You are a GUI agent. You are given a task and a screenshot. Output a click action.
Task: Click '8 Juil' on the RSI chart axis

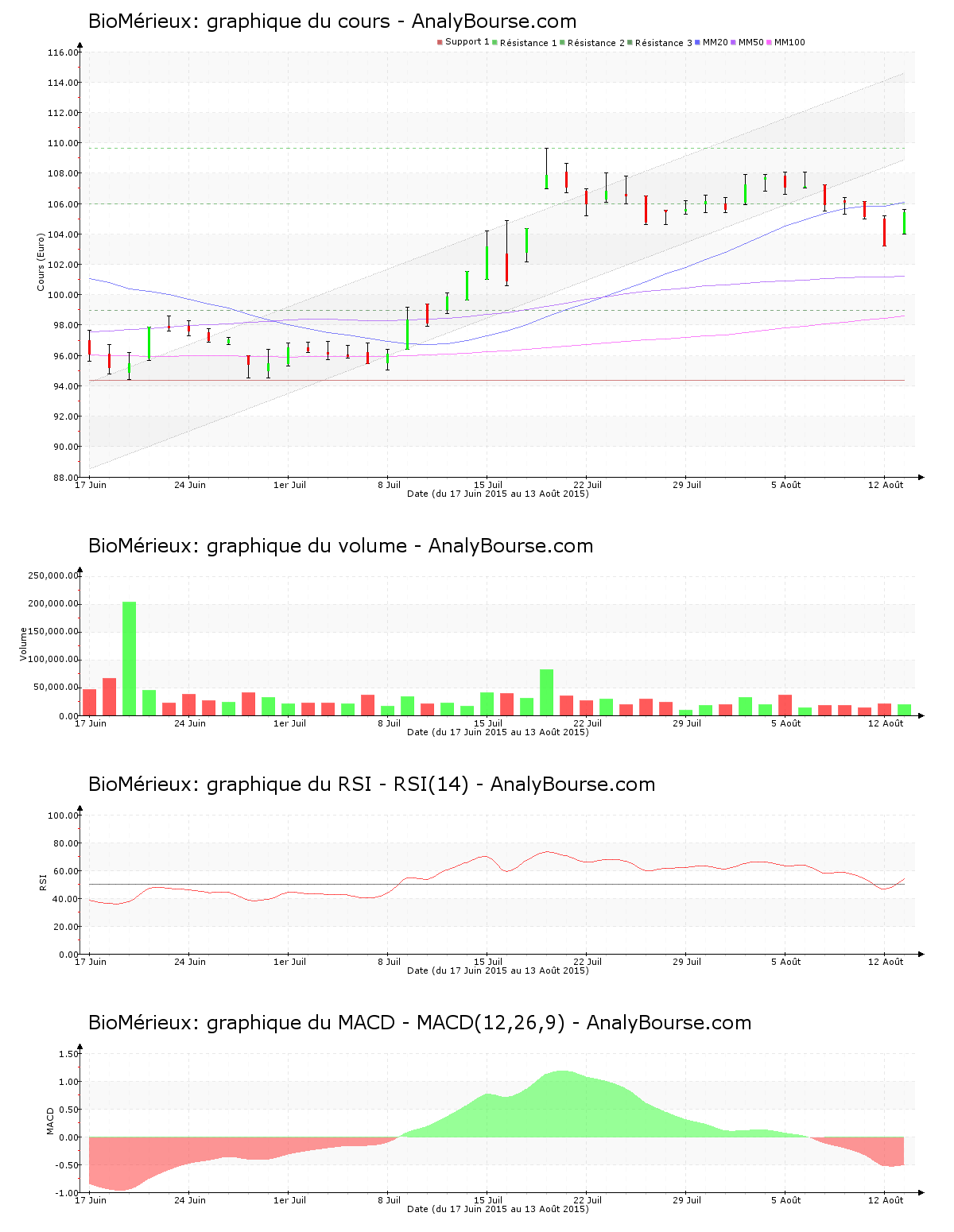[x=389, y=962]
